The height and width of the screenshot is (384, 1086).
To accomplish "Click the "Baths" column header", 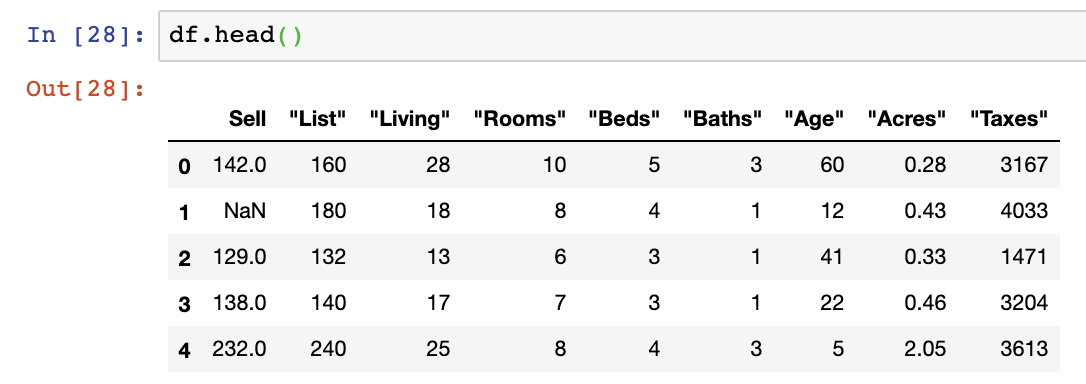I will (x=722, y=119).
